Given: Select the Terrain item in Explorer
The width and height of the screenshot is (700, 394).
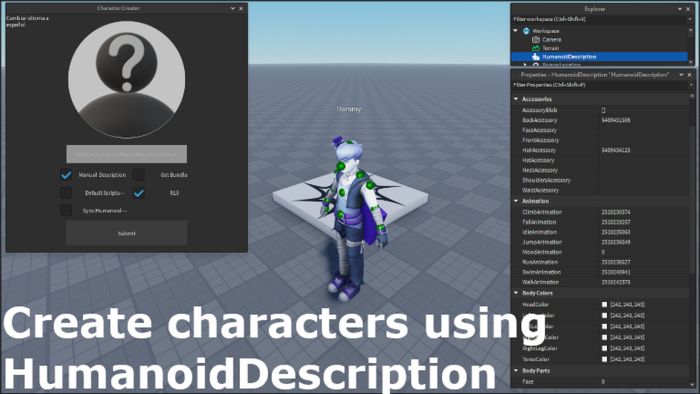Looking at the screenshot, I should (550, 48).
